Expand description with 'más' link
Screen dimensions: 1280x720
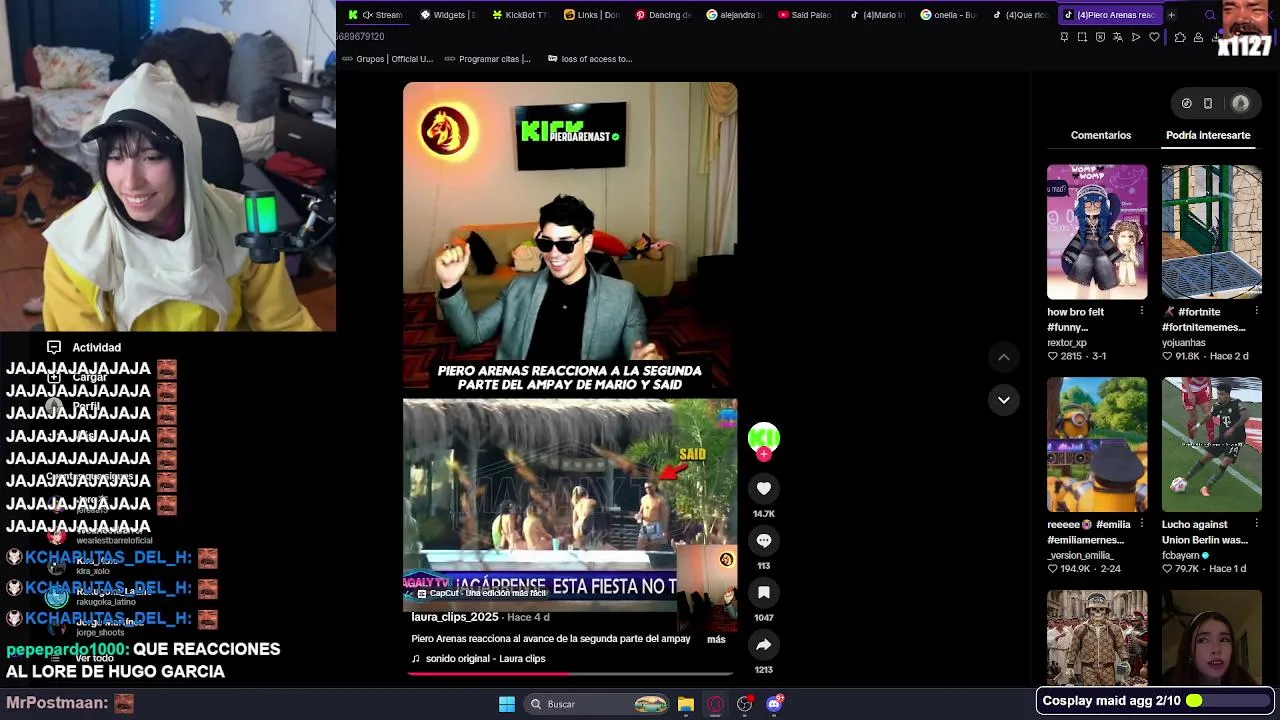click(716, 639)
